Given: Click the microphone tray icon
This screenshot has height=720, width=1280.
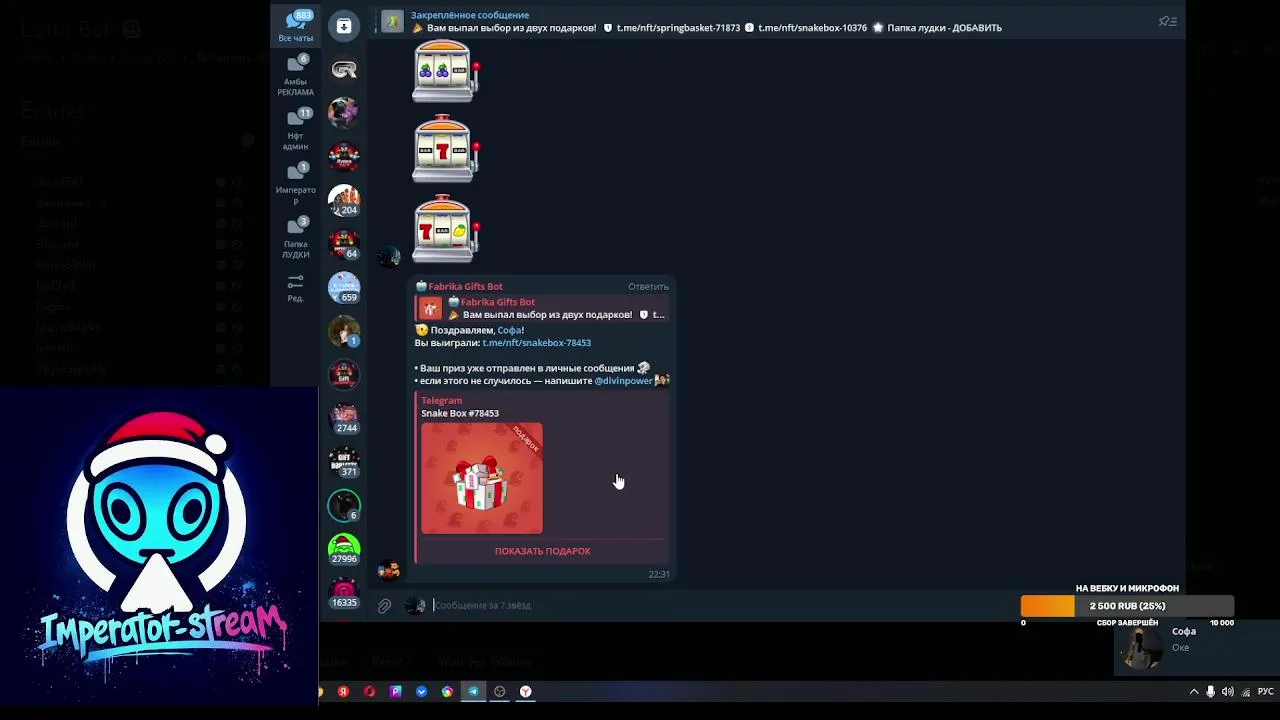Looking at the screenshot, I should 1210,692.
